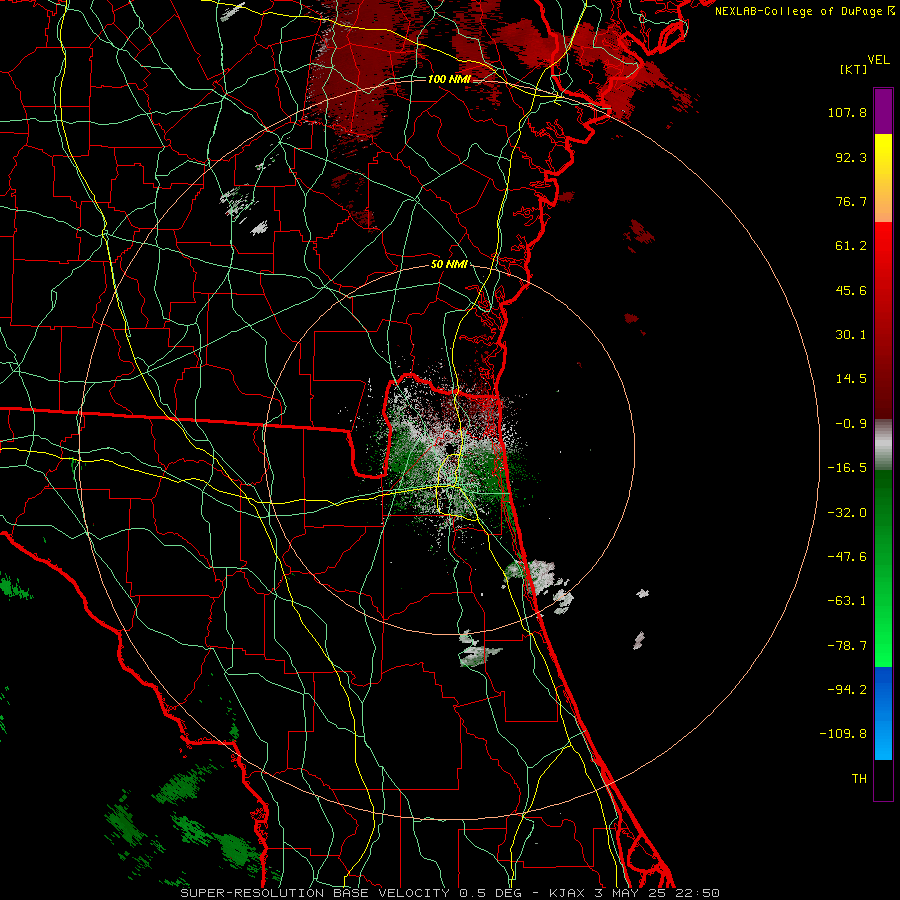The height and width of the screenshot is (900, 900).
Task: Click the VEL legend title
Action: pos(878,60)
